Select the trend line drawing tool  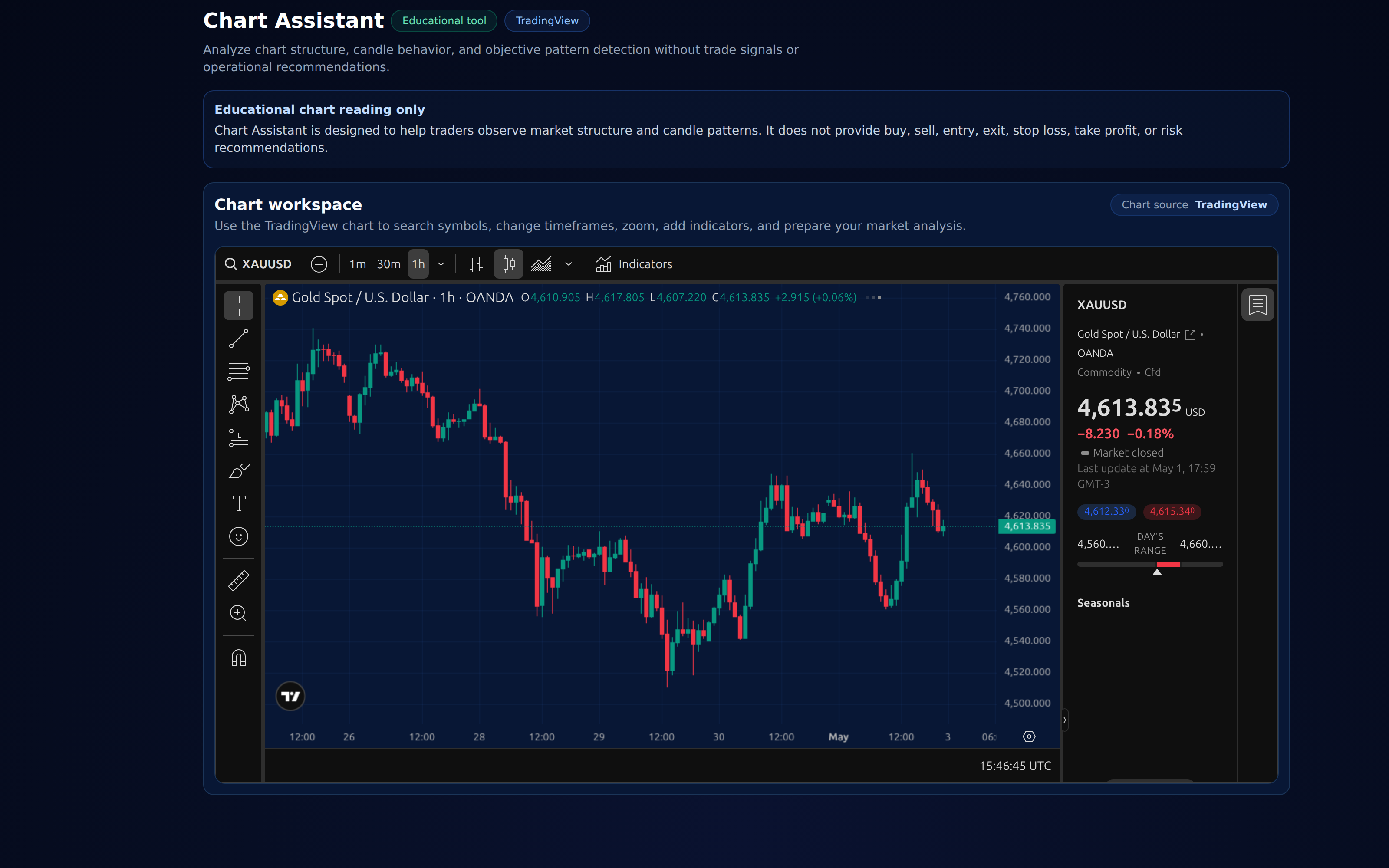coord(238,339)
